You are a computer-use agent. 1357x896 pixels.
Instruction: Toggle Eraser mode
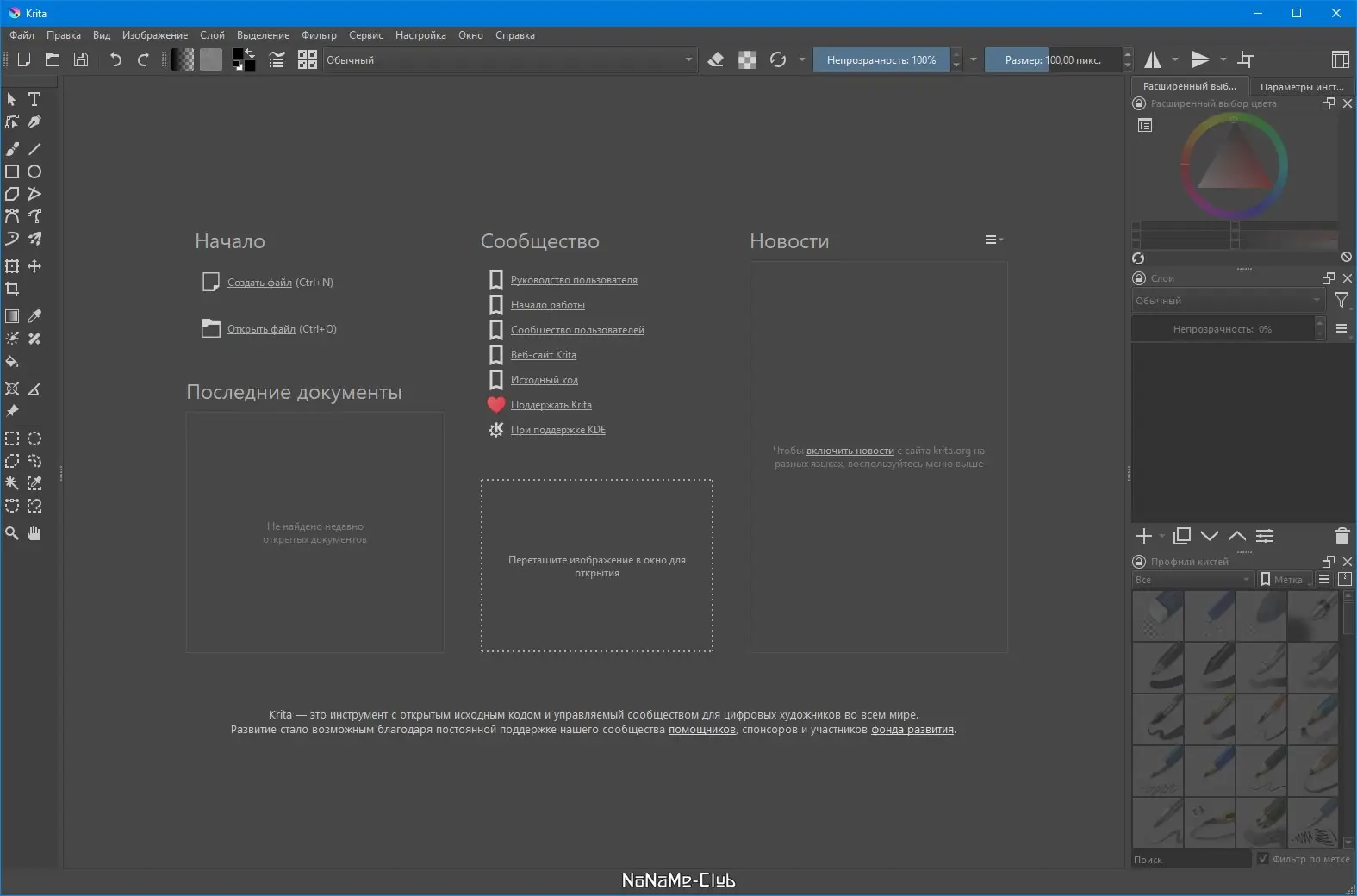point(716,59)
